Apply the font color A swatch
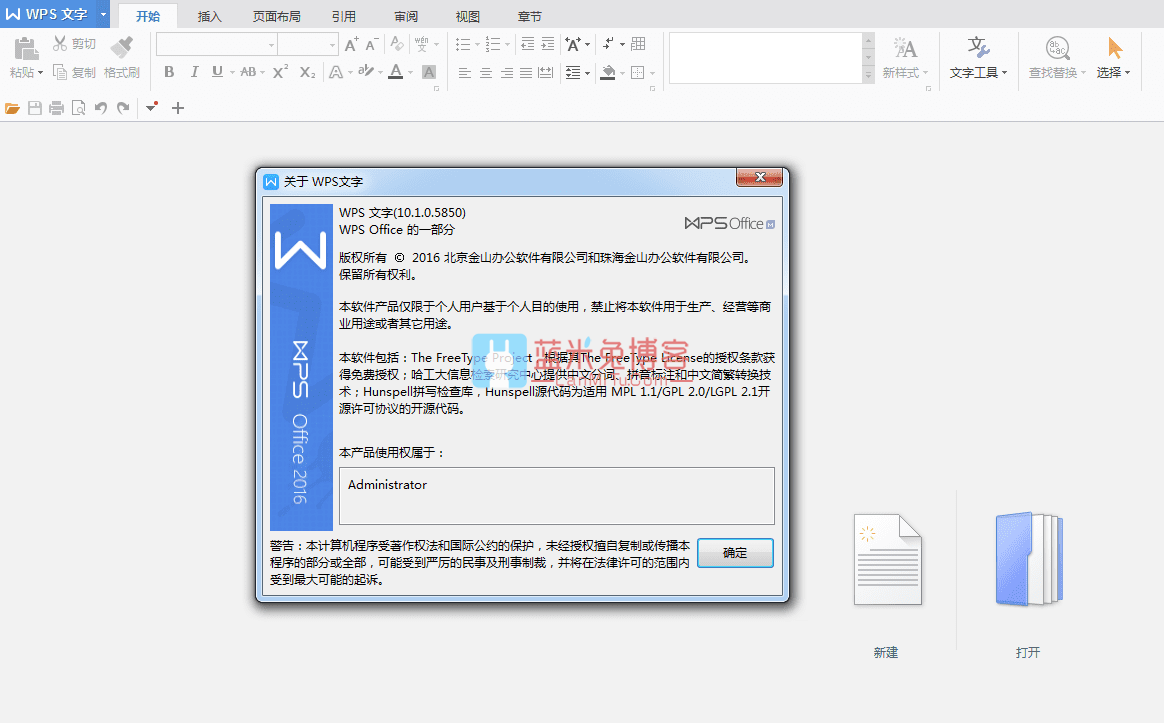Image resolution: width=1164 pixels, height=723 pixels. (x=396, y=72)
